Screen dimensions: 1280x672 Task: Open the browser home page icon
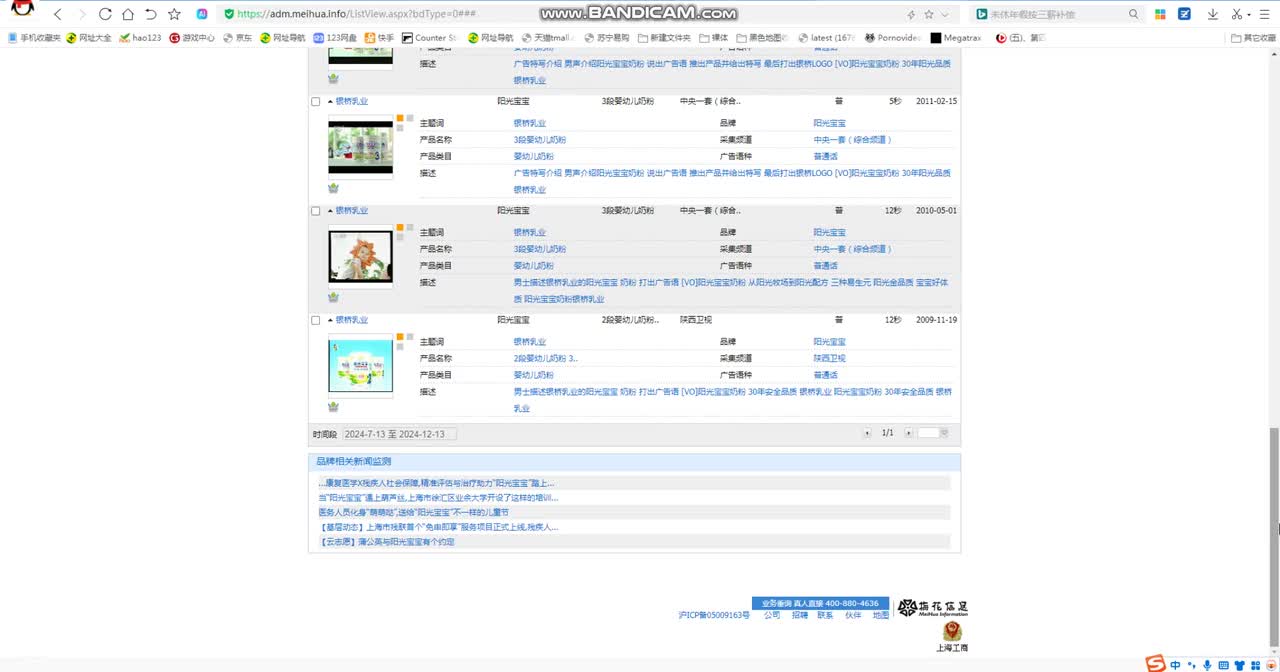[x=128, y=14]
